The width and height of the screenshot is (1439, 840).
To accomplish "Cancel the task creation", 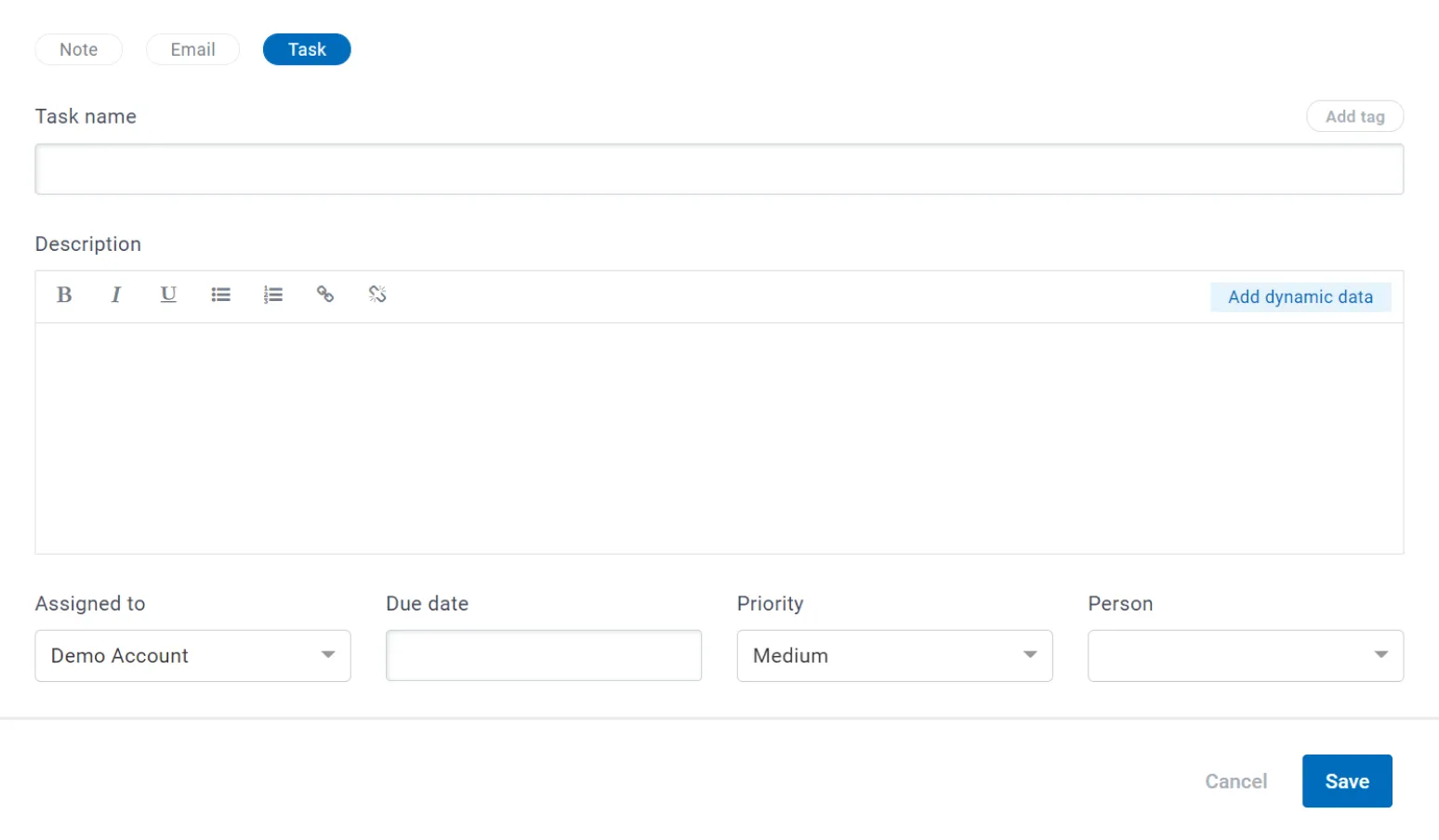I will click(1235, 781).
